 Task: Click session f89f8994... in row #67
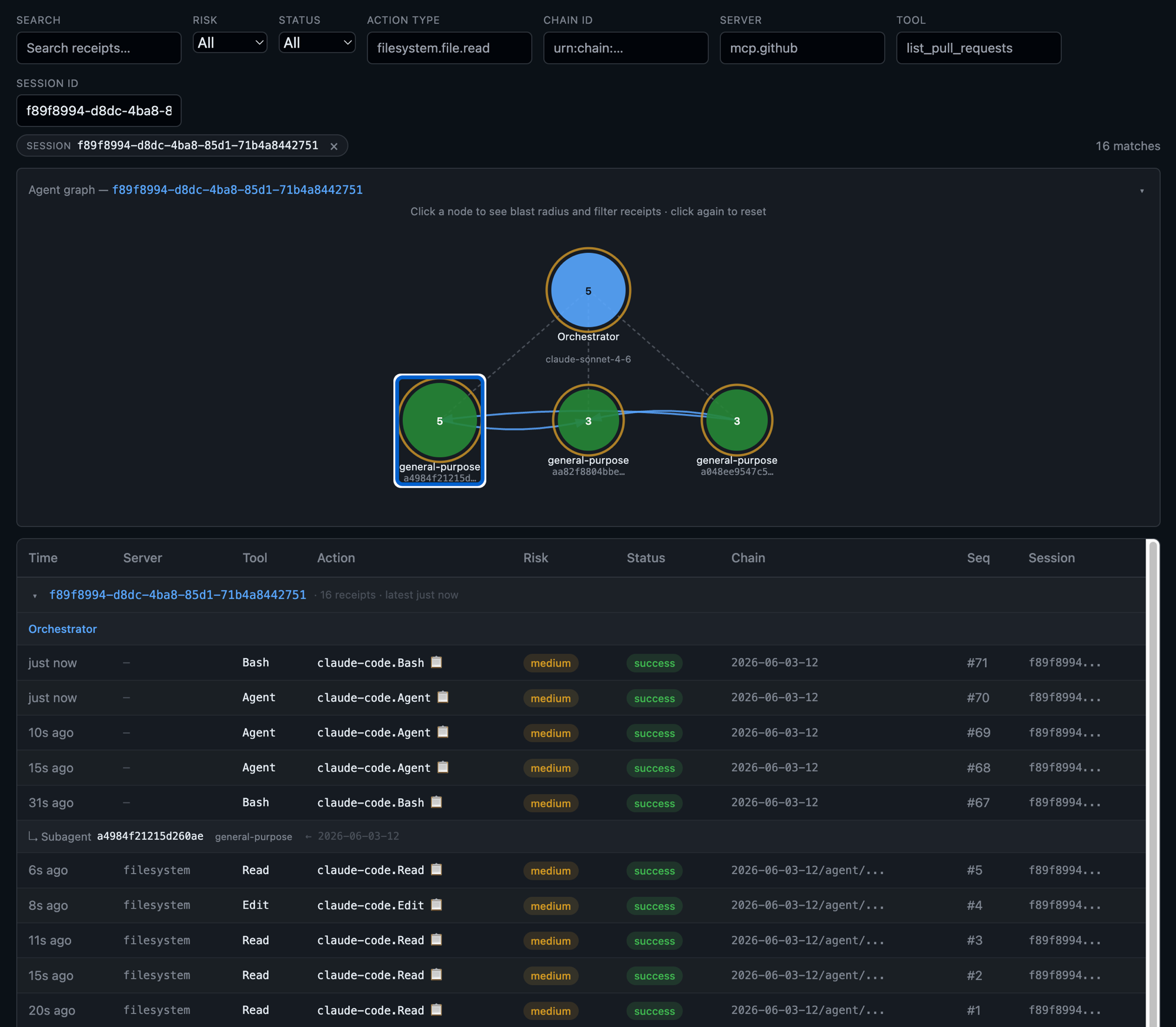[1064, 802]
